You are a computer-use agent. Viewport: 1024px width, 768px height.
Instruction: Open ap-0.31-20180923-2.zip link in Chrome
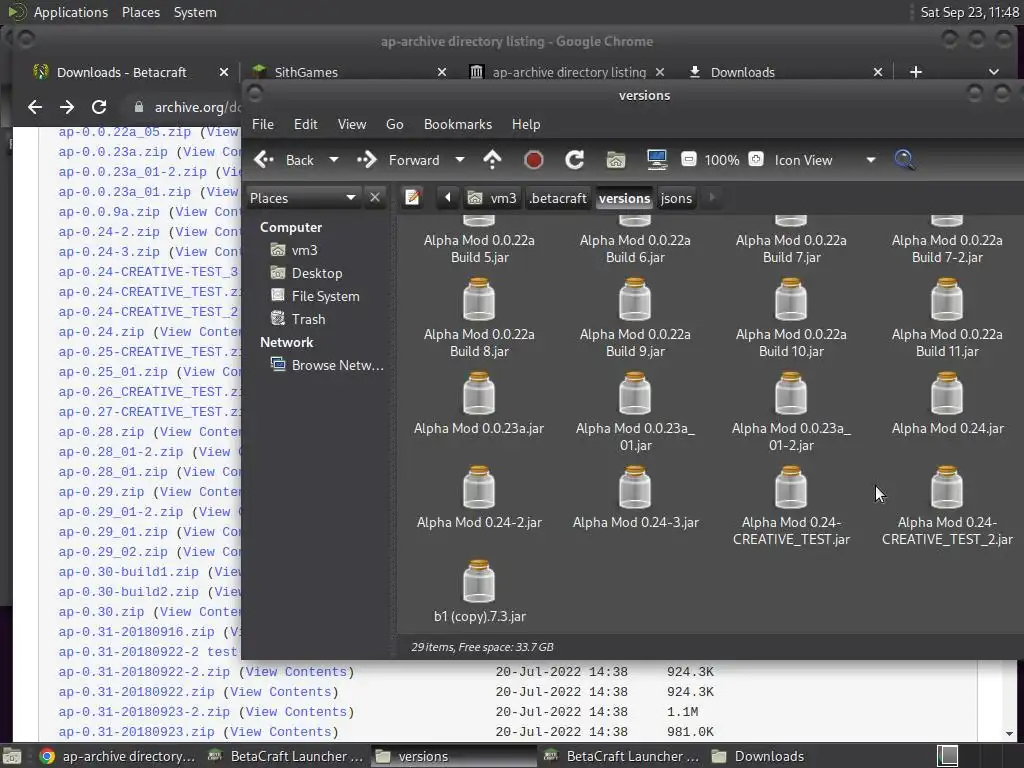144,712
